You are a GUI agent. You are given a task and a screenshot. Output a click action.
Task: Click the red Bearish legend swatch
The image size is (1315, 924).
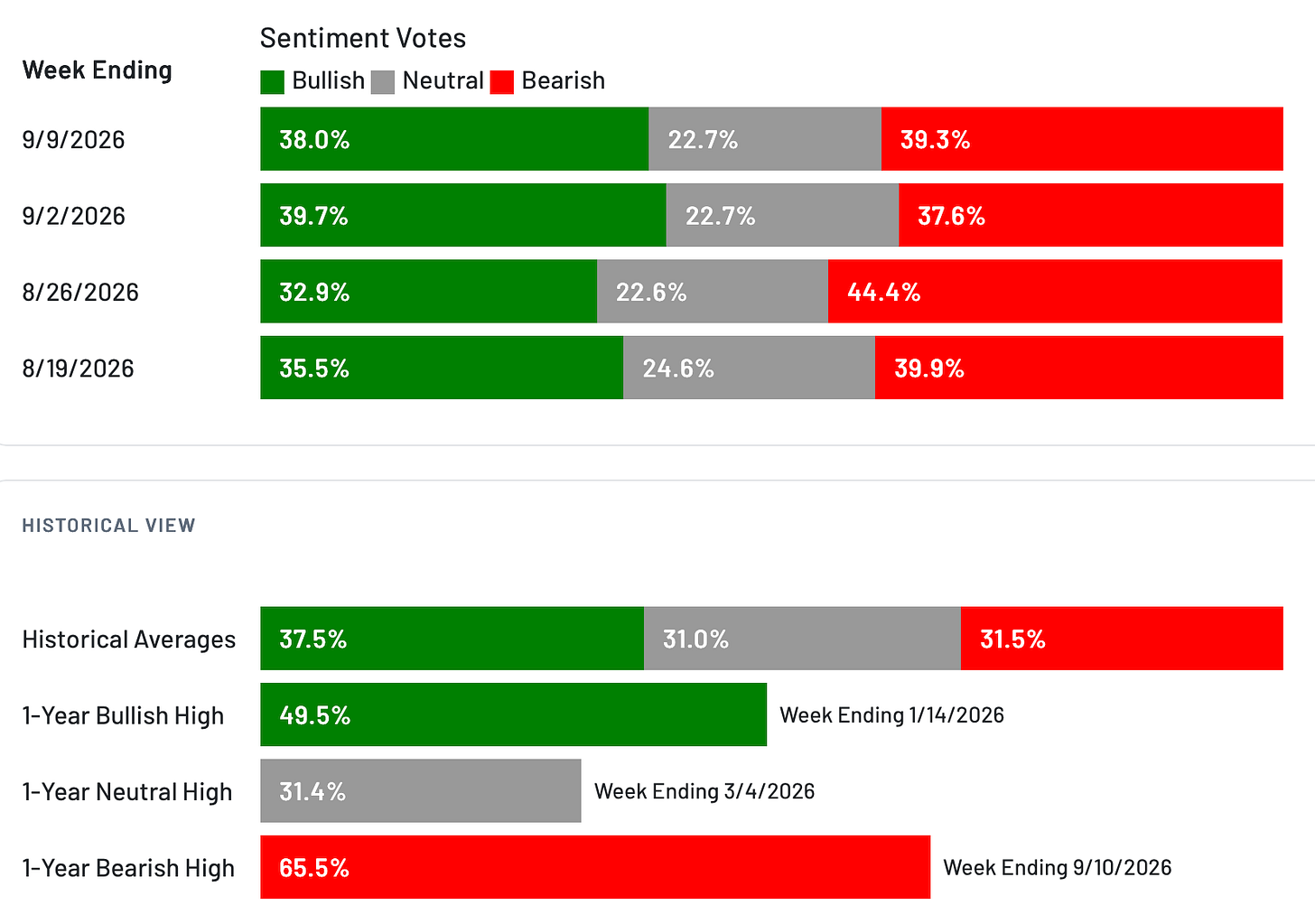pos(502,82)
